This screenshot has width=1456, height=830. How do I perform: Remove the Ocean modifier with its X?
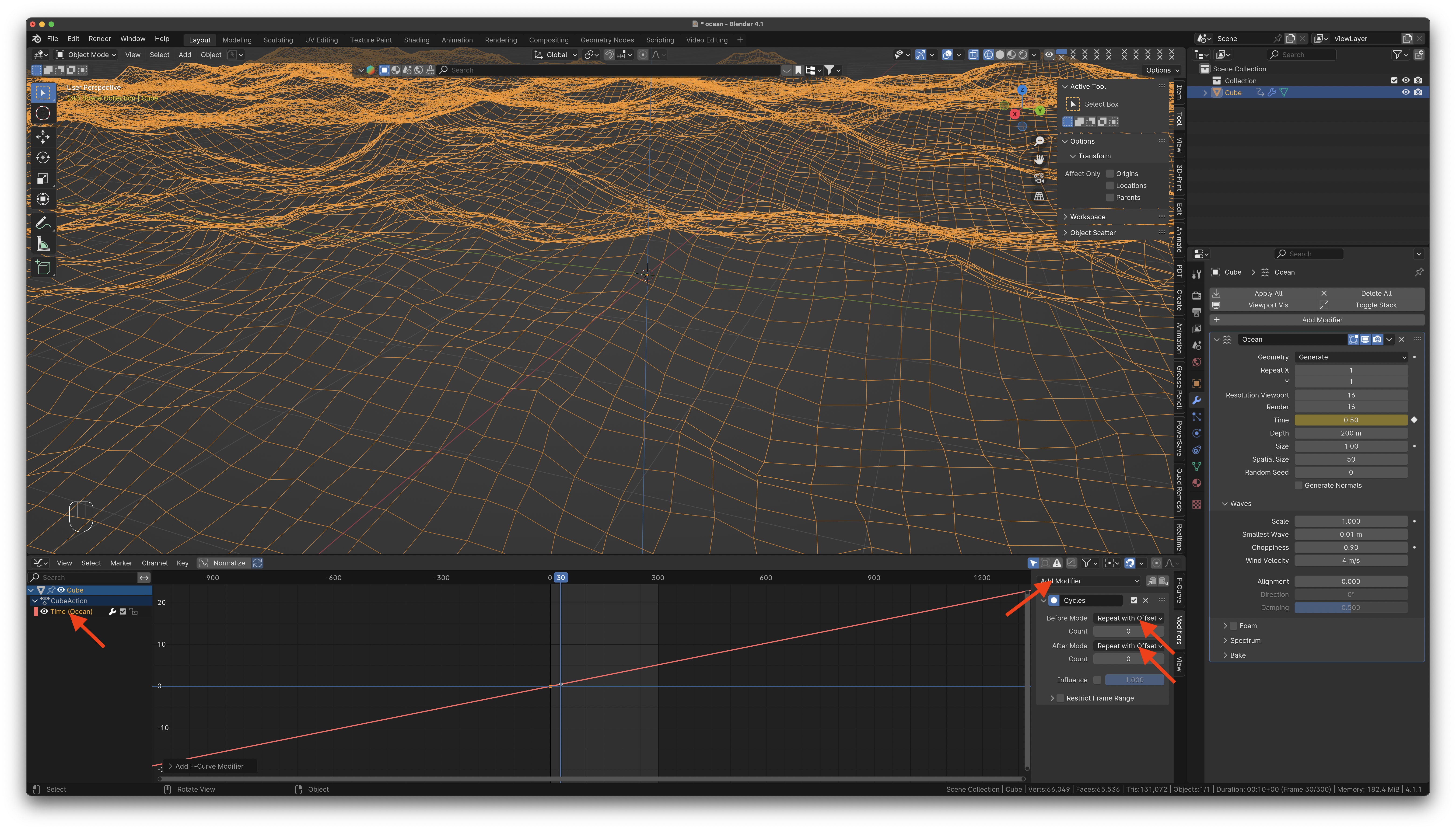point(1401,339)
